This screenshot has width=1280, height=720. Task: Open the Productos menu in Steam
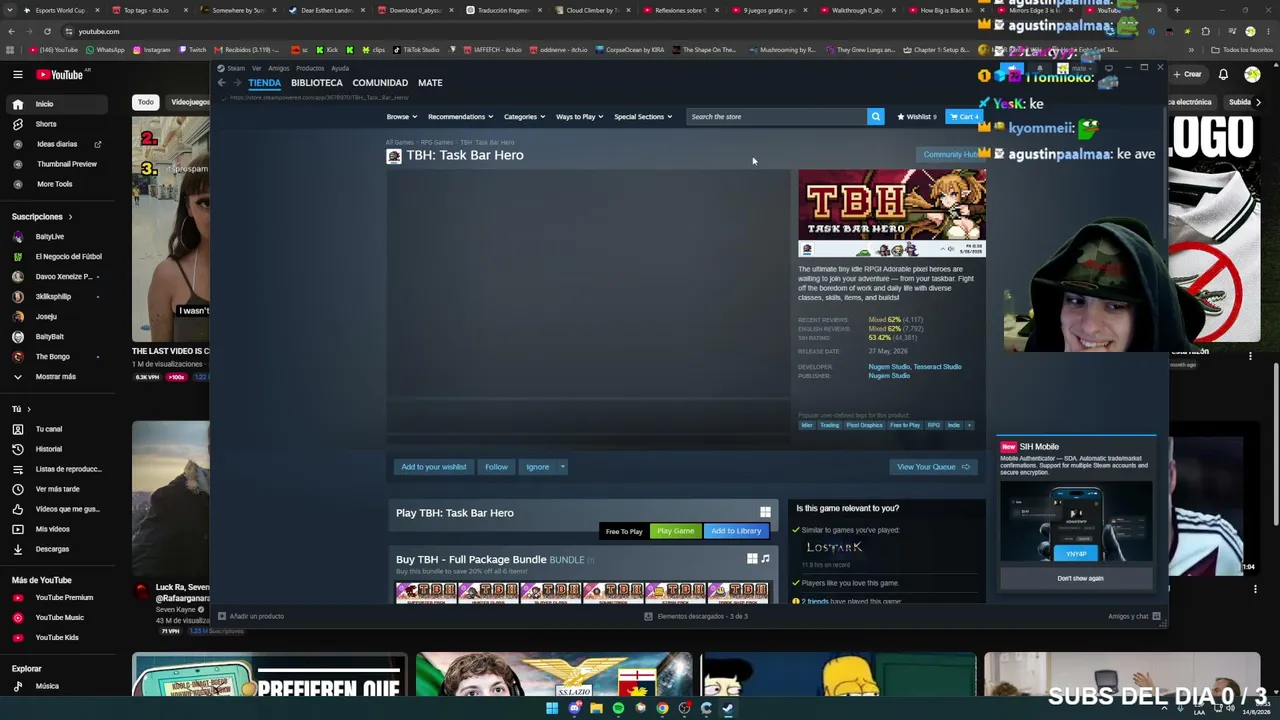point(310,69)
